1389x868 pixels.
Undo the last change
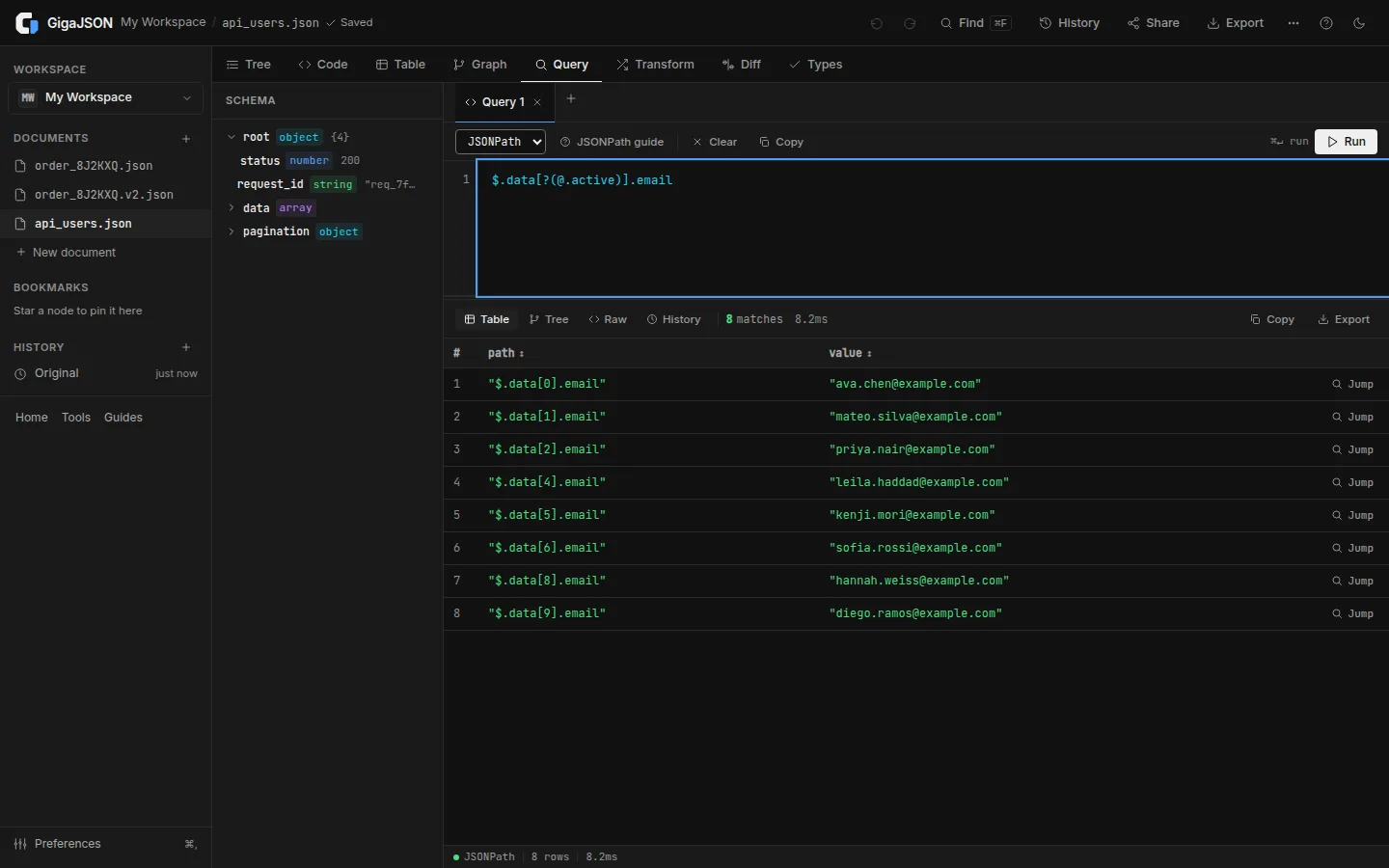(x=877, y=23)
